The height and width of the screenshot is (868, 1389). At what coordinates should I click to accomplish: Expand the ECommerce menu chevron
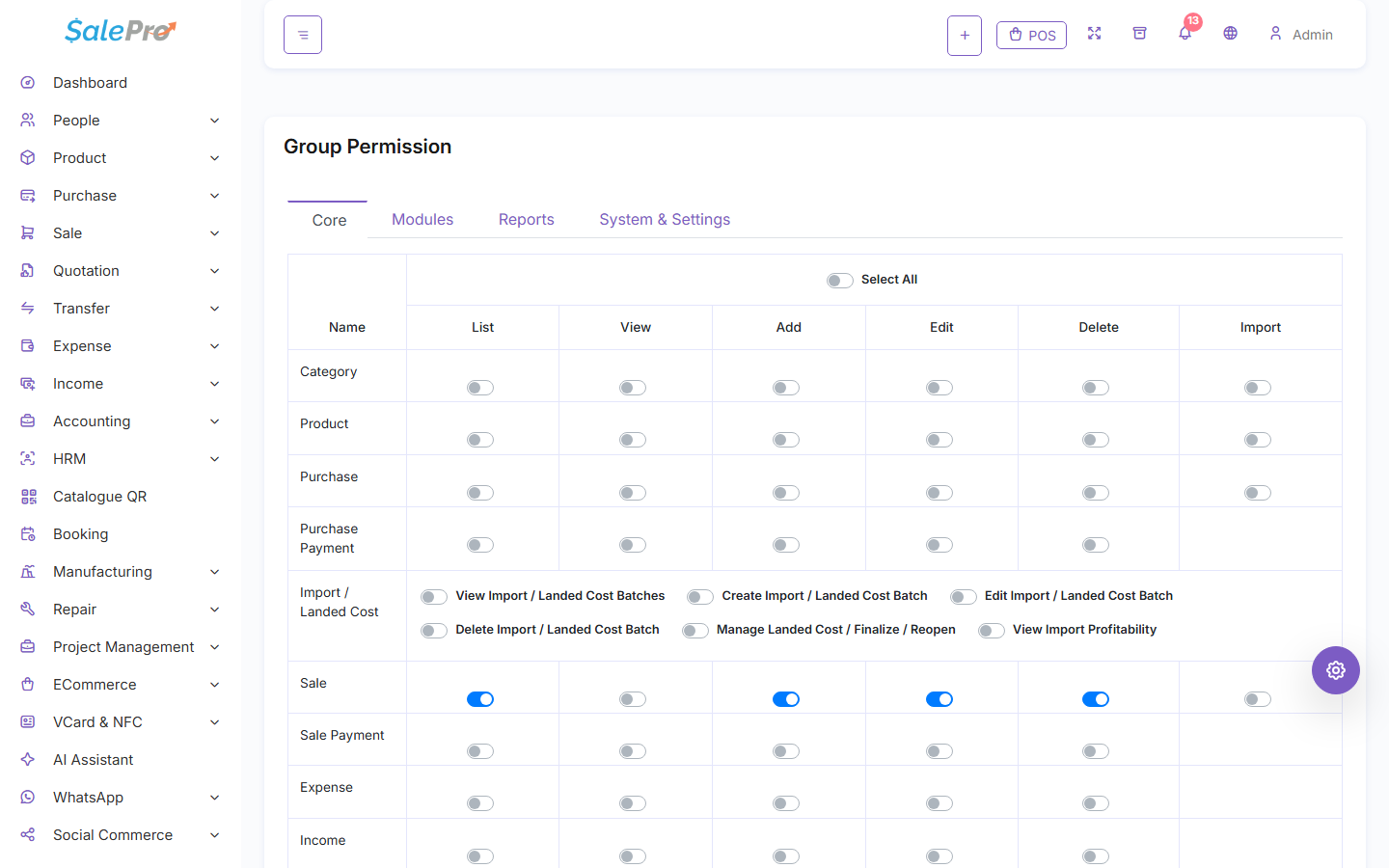(215, 685)
